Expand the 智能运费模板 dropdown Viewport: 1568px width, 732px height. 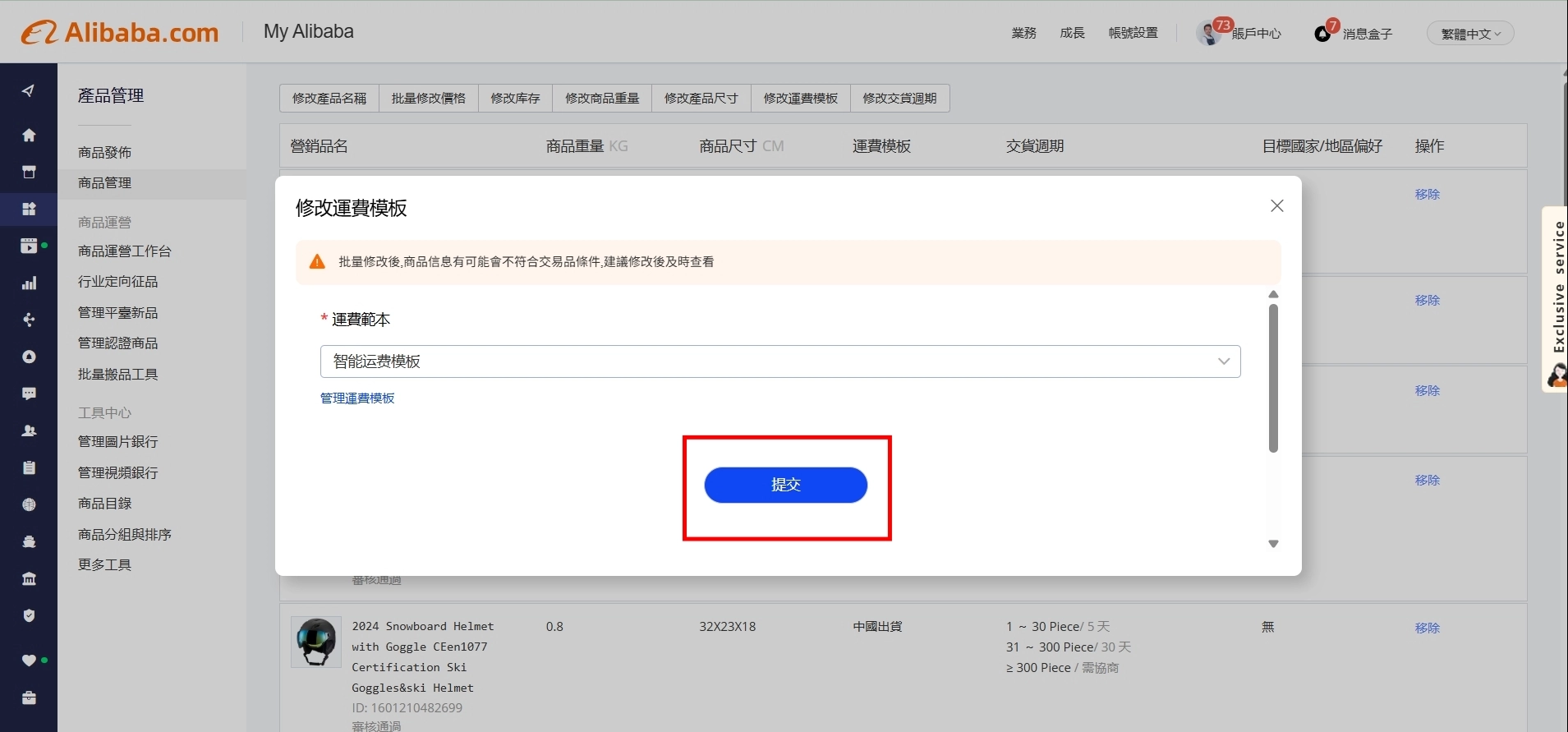pos(780,361)
